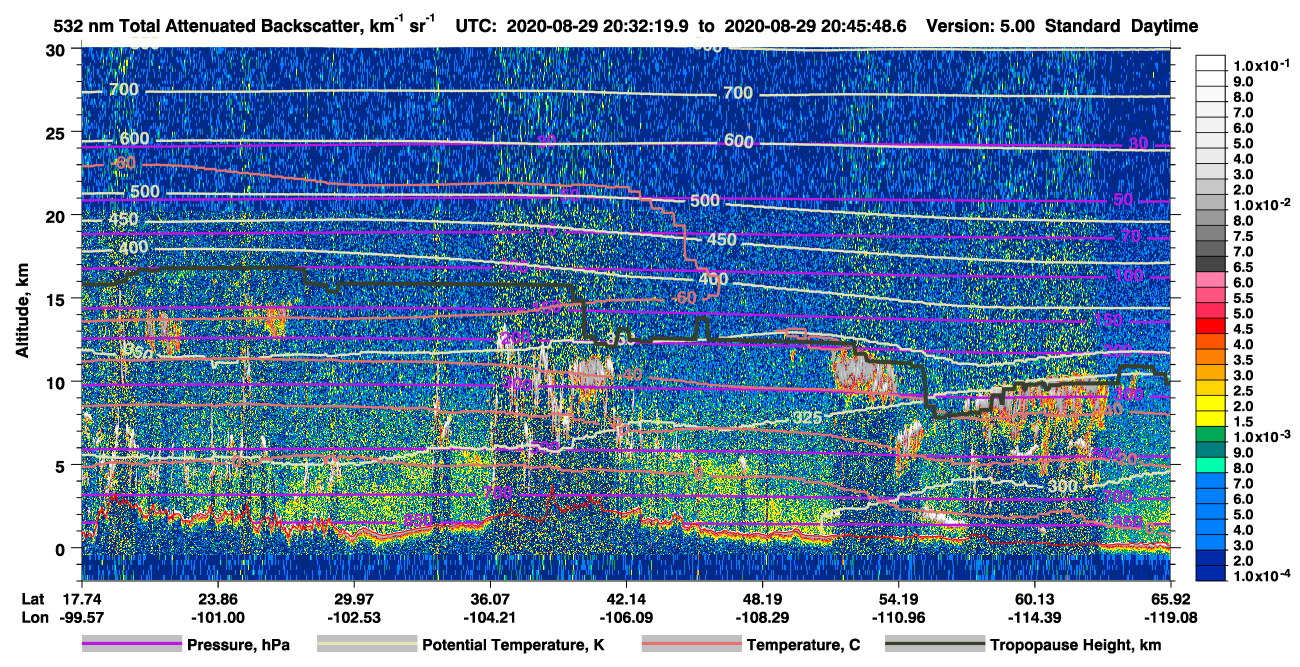Click the colorbar label 1.0x10-2
The height and width of the screenshot is (667, 1300).
tap(1263, 203)
